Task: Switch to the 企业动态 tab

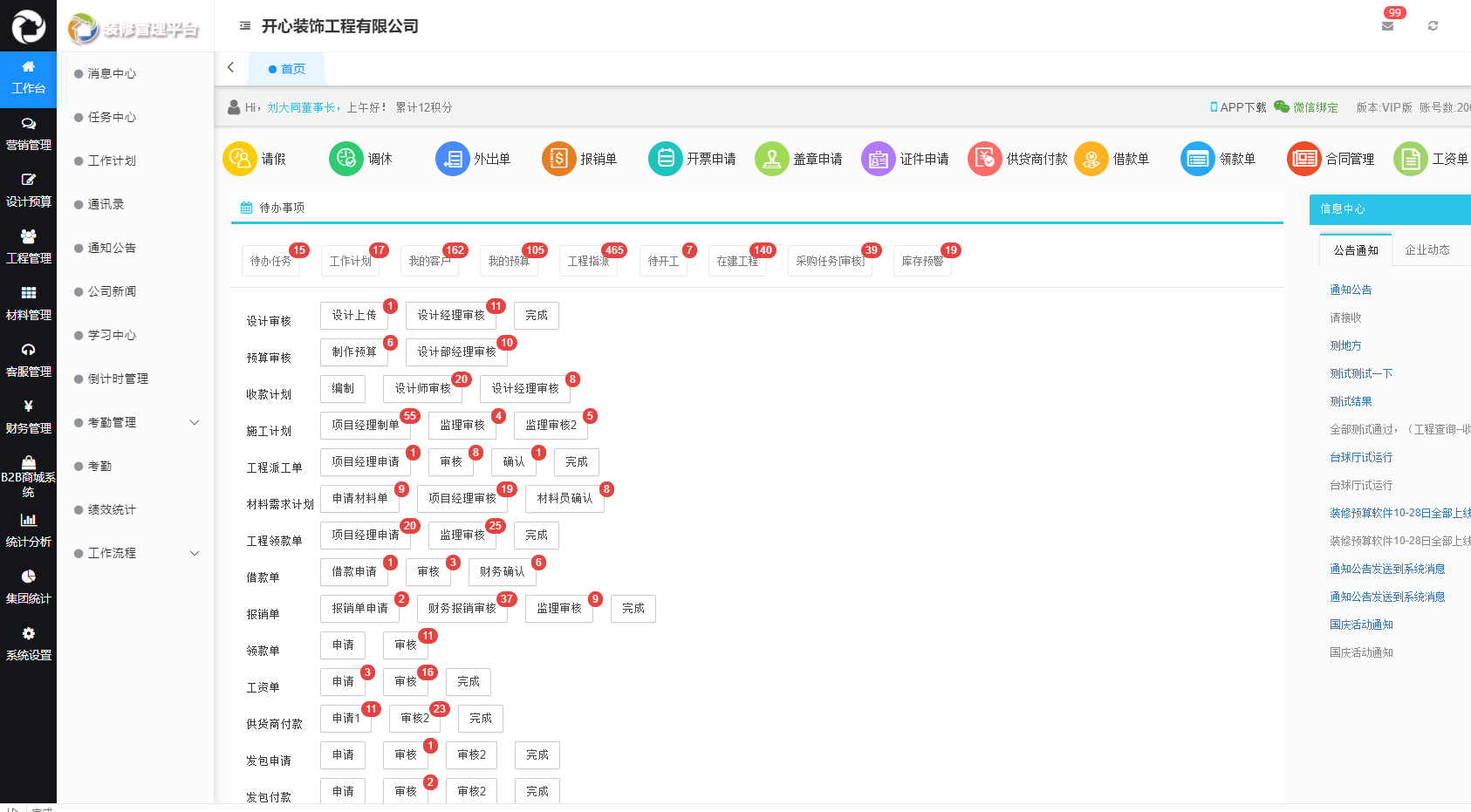Action: (x=1427, y=249)
